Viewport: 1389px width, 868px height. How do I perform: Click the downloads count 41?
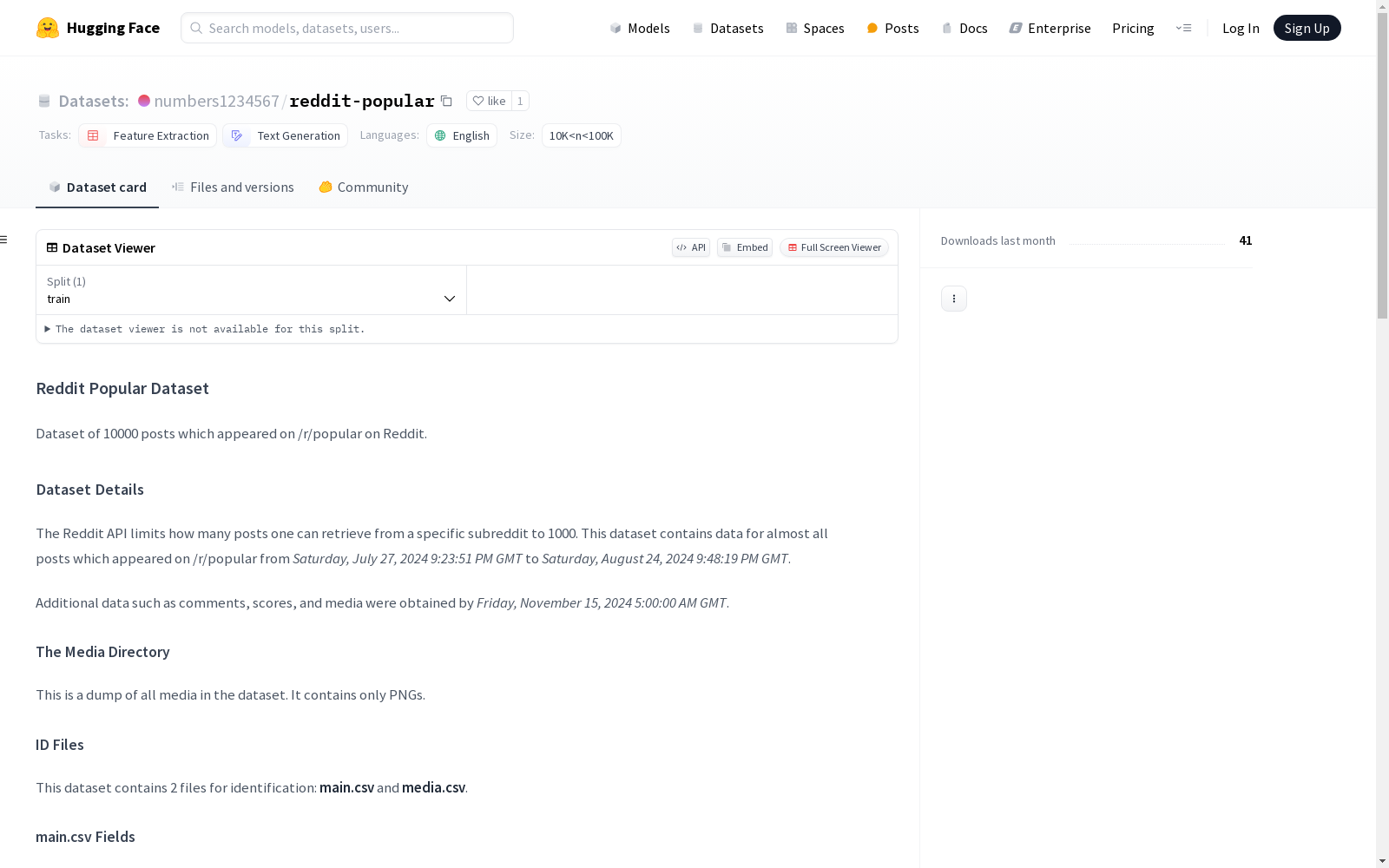pos(1246,240)
